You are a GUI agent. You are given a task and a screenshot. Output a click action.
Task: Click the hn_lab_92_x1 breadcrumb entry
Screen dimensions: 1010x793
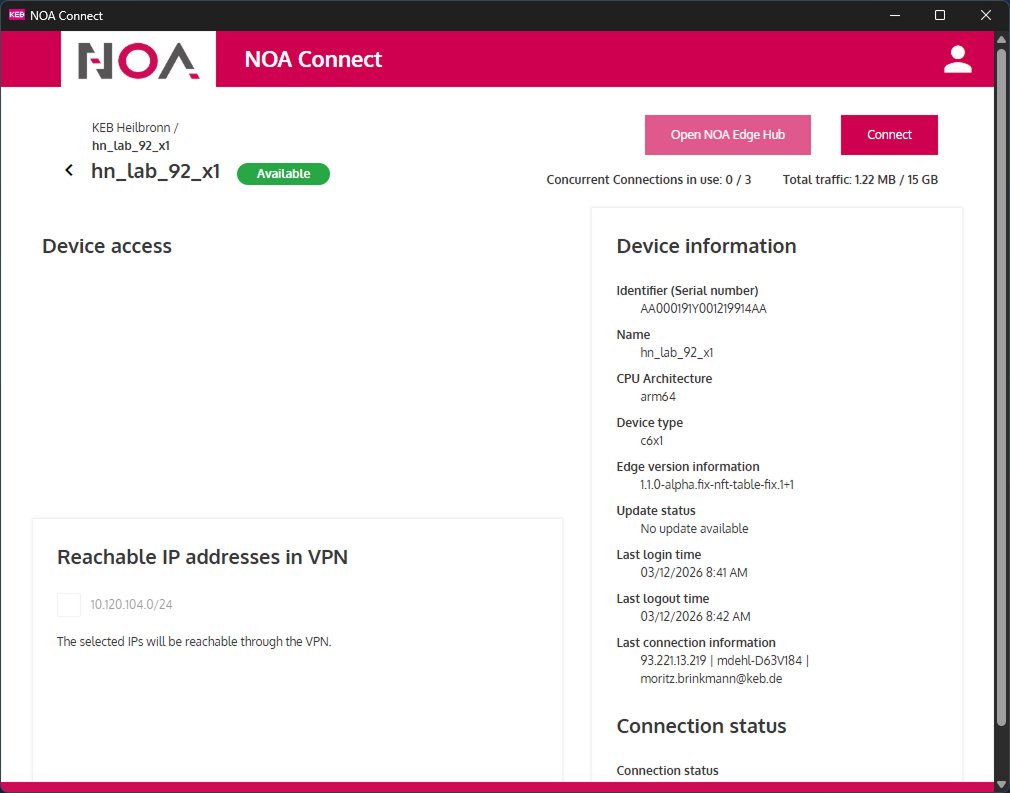pos(130,146)
